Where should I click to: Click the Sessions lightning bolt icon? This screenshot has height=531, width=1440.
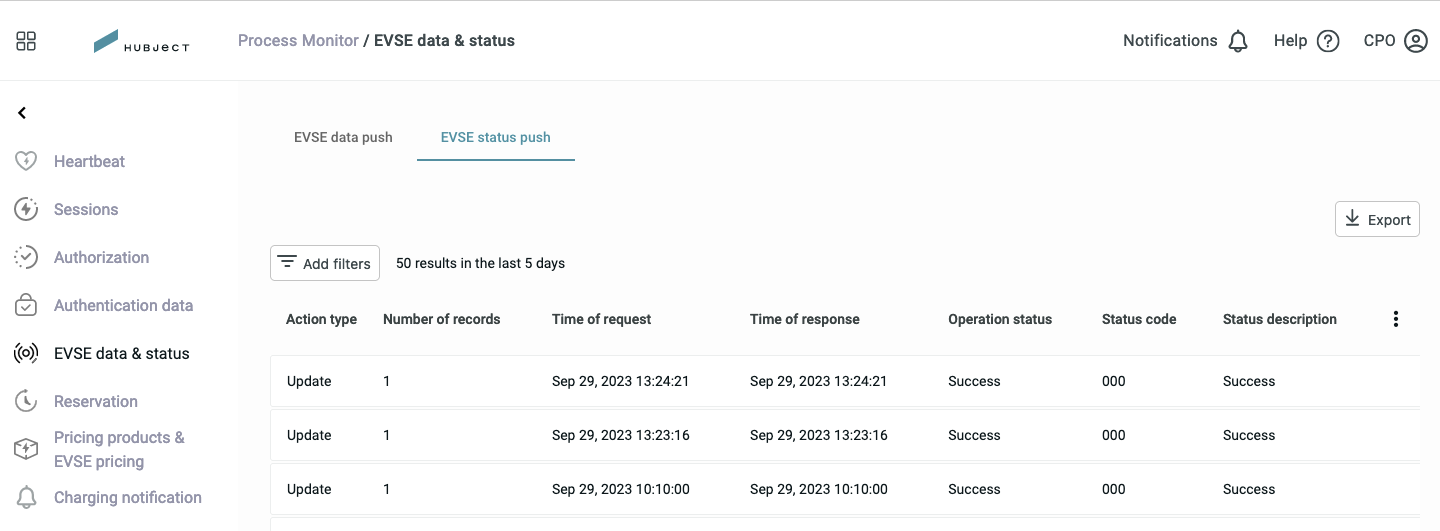(26, 209)
